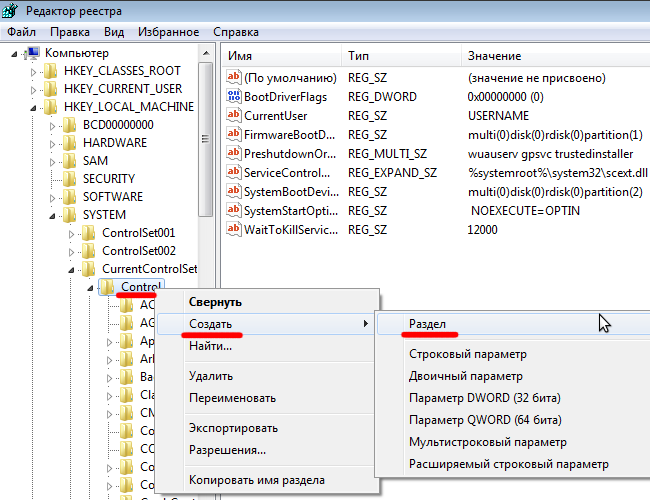
Task: Expand the HARDWARE key arrow
Action: (x=53, y=143)
